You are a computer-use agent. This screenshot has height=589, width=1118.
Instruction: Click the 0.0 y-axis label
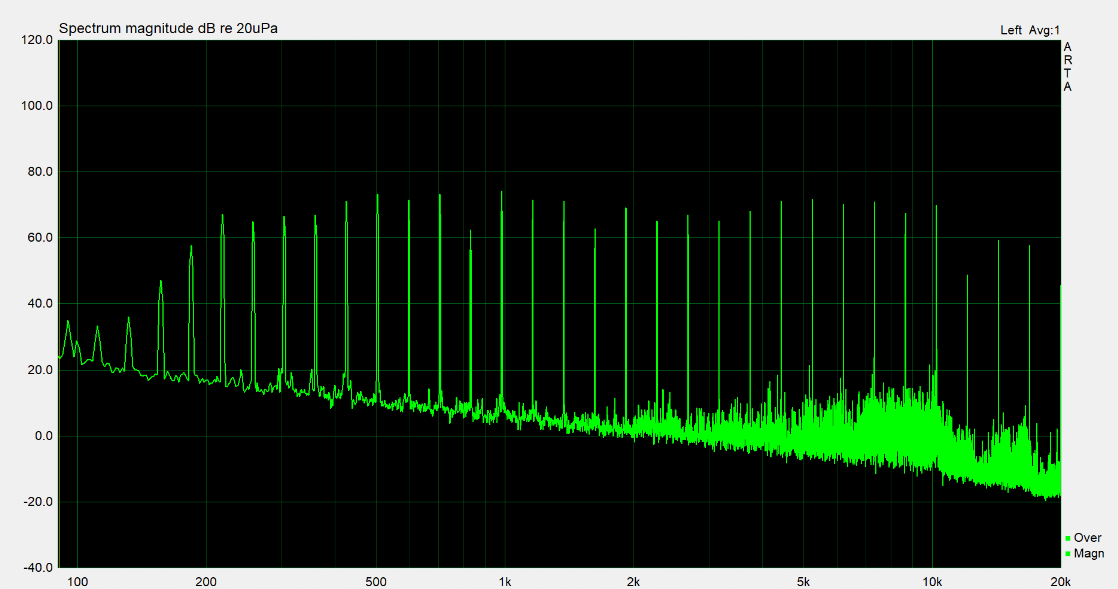tap(43, 436)
